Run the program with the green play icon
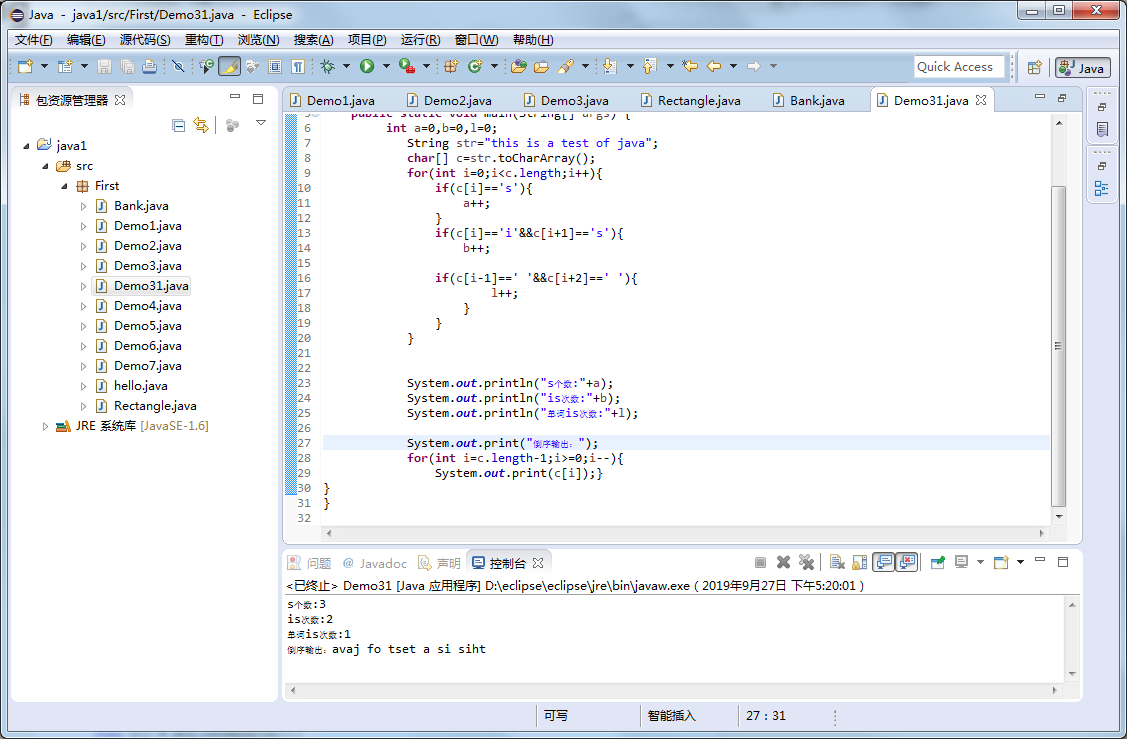 pyautogui.click(x=367, y=67)
